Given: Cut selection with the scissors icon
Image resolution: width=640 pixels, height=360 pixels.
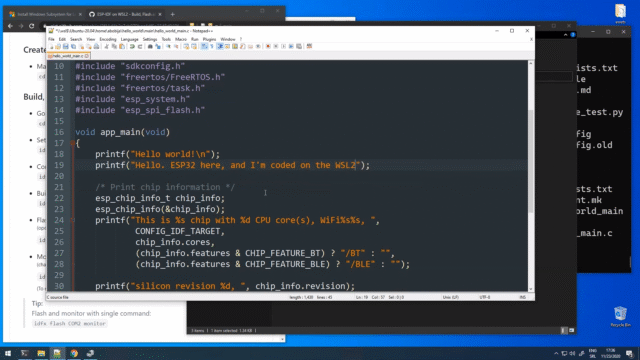Looking at the screenshot, I should (x=106, y=47).
